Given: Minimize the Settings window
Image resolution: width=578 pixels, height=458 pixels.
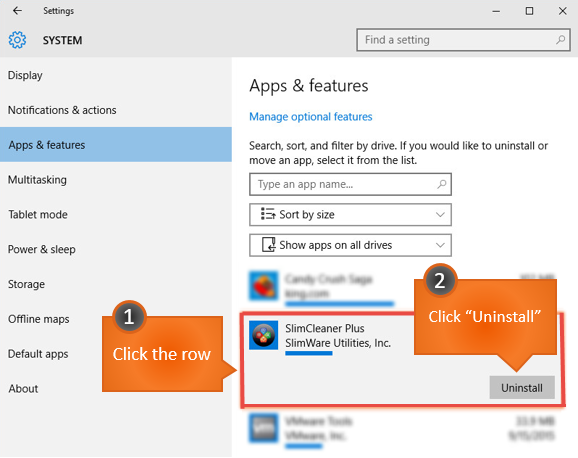Looking at the screenshot, I should [x=496, y=11].
